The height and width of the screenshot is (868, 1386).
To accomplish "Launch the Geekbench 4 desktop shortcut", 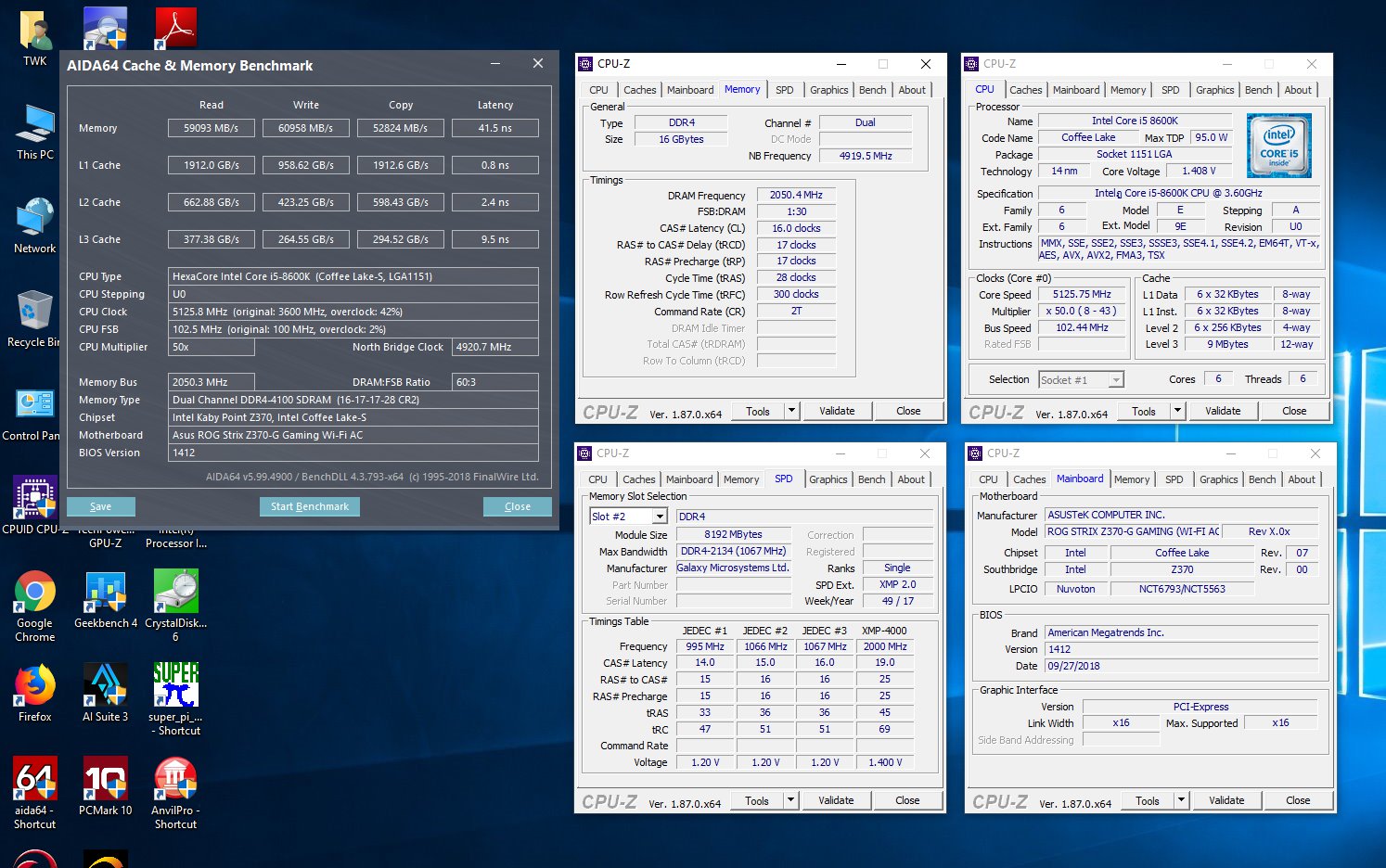I will tap(106, 599).
